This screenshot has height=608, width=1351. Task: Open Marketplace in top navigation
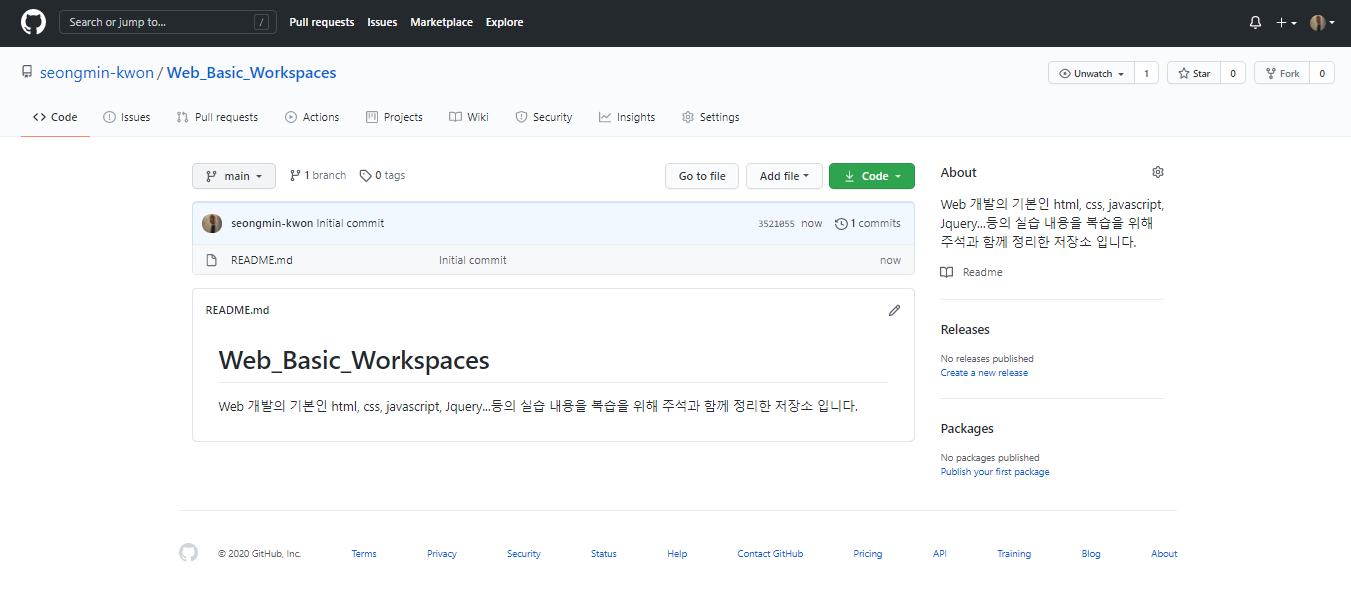click(x=441, y=22)
